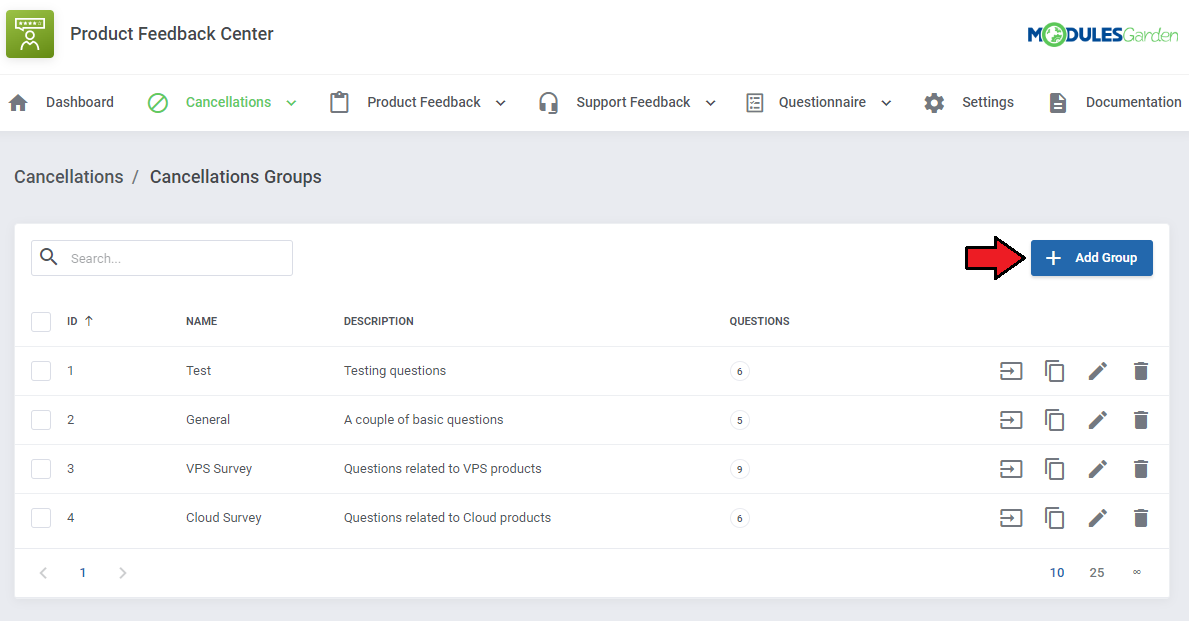Click the search magnifier icon
This screenshot has height=621, width=1189.
49,257
